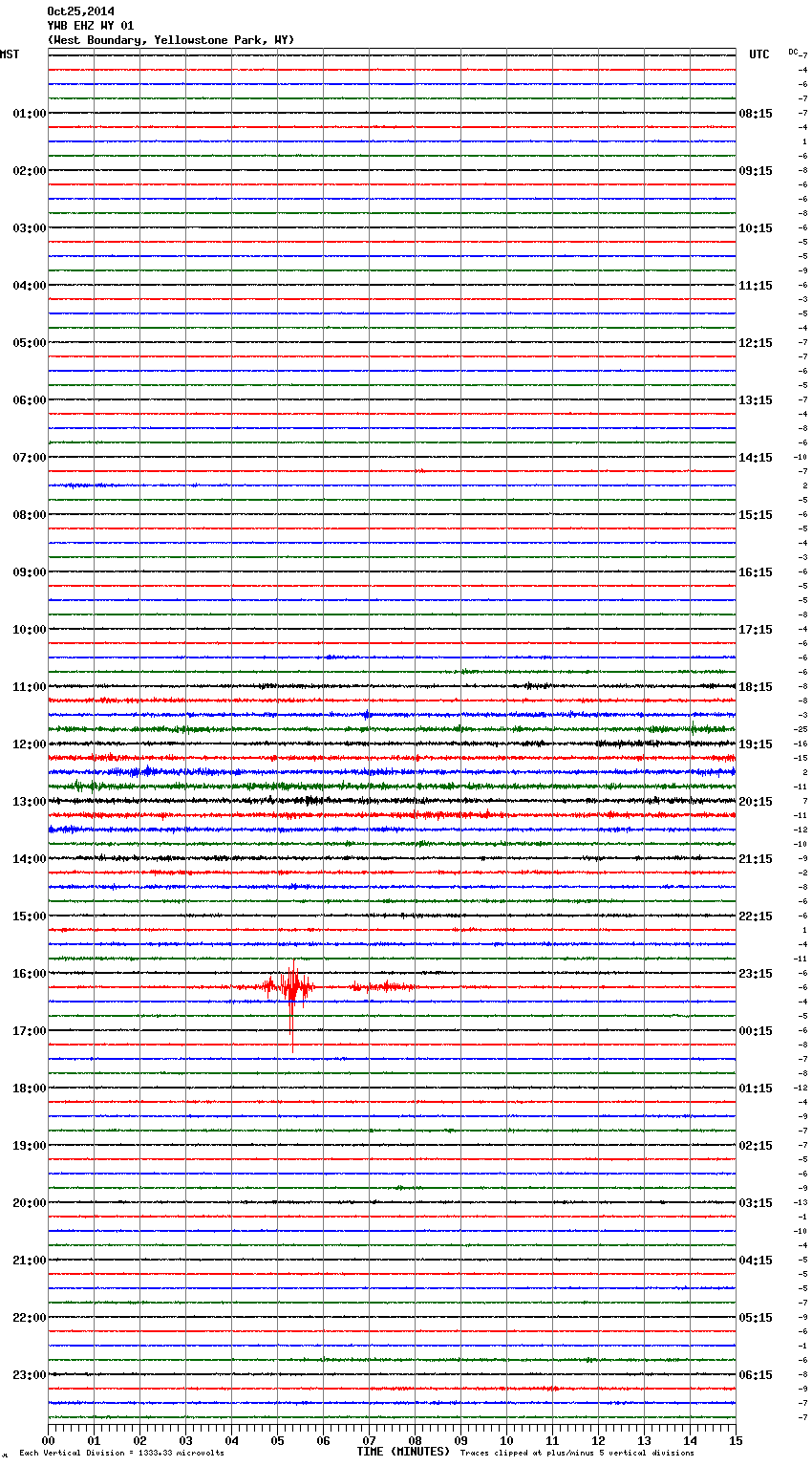Click the 21:15 UTC time label
Screen dimensions: 812x1466
tap(756, 859)
